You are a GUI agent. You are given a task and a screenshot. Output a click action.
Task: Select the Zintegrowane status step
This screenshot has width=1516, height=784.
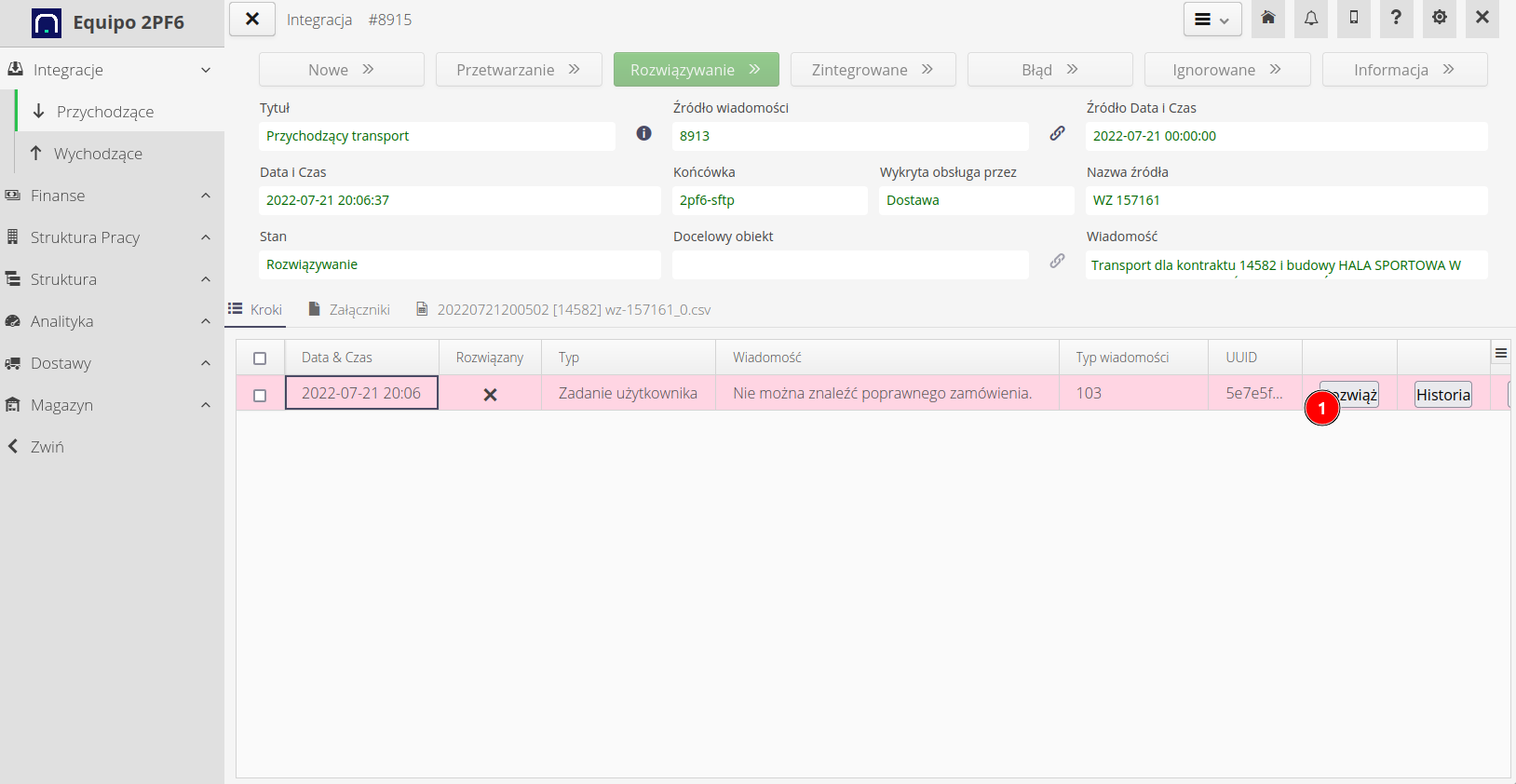[x=873, y=70]
